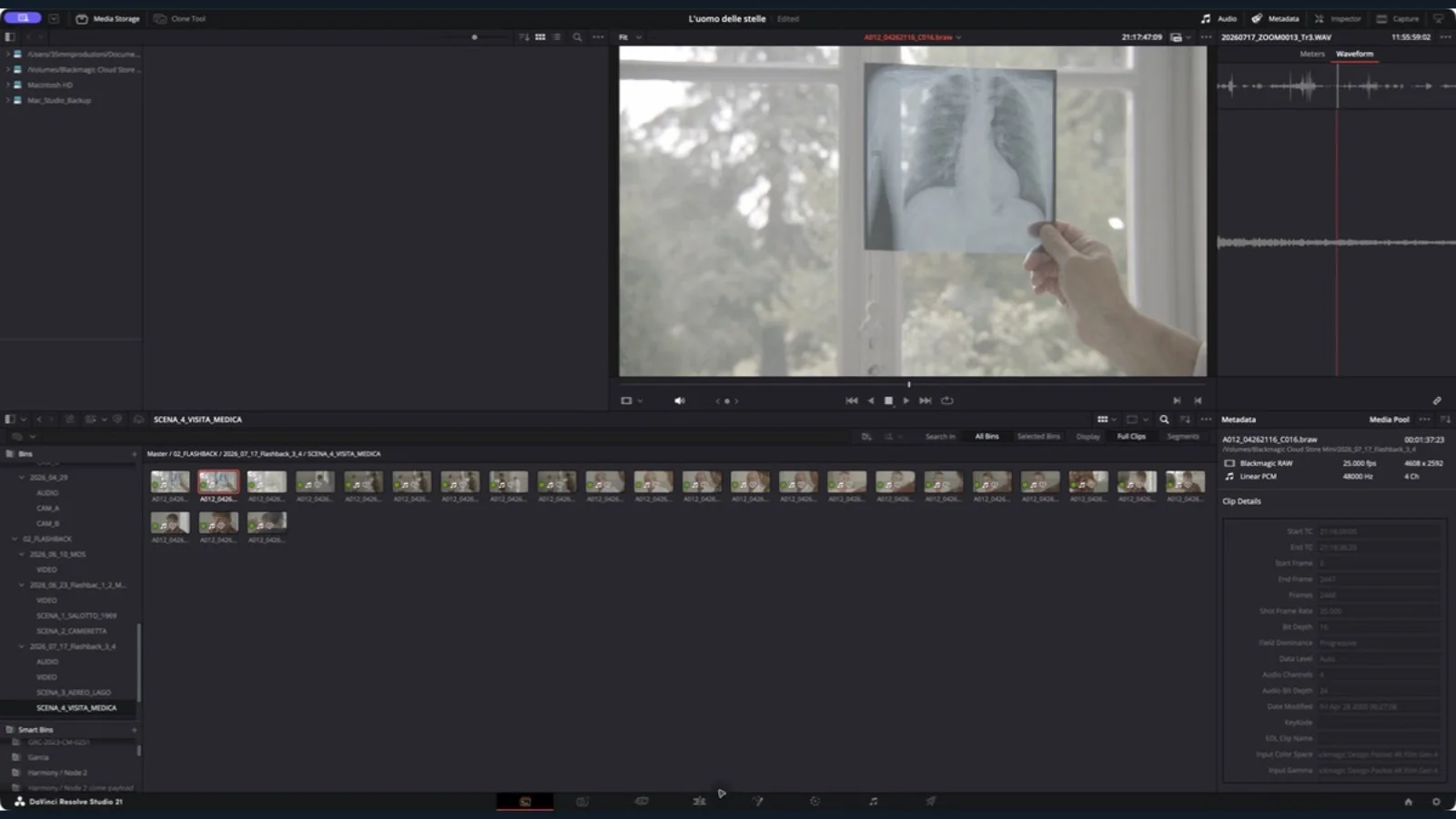1456x819 pixels.
Task: Click the viewer scrubber bar playhead
Action: [x=908, y=384]
